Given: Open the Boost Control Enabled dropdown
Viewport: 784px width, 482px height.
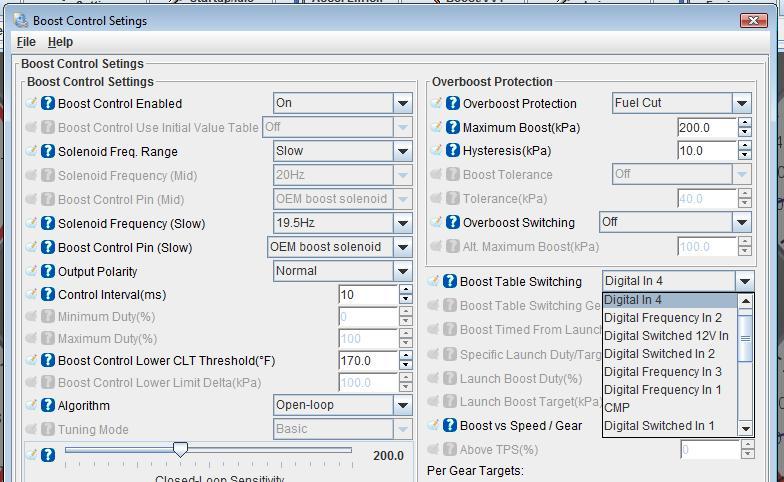Looking at the screenshot, I should pos(402,104).
